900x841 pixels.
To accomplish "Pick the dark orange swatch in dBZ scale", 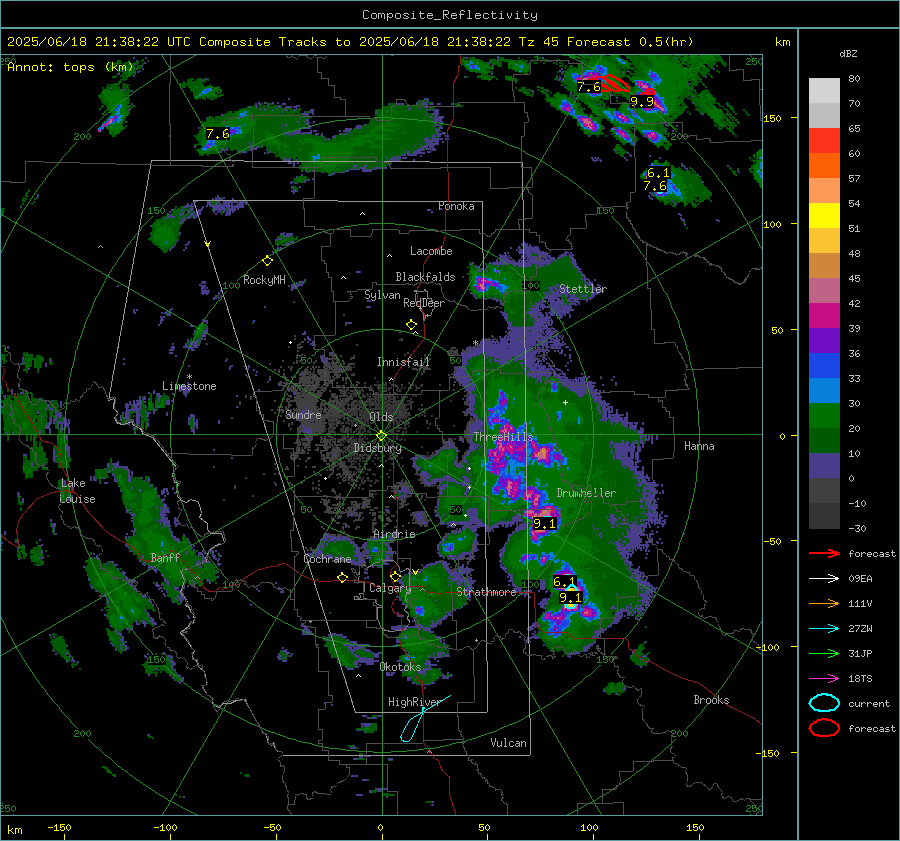I will pyautogui.click(x=824, y=165).
